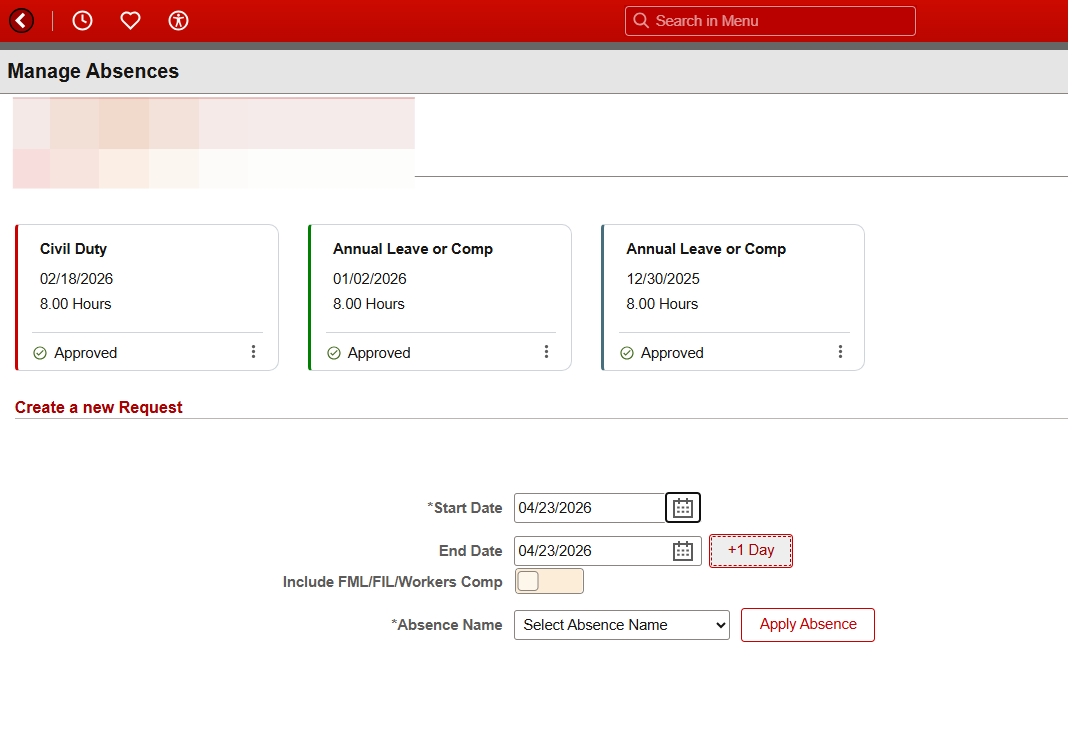Go back using the back arrow icon
The width and height of the screenshot is (1068, 736).
[x=22, y=20]
